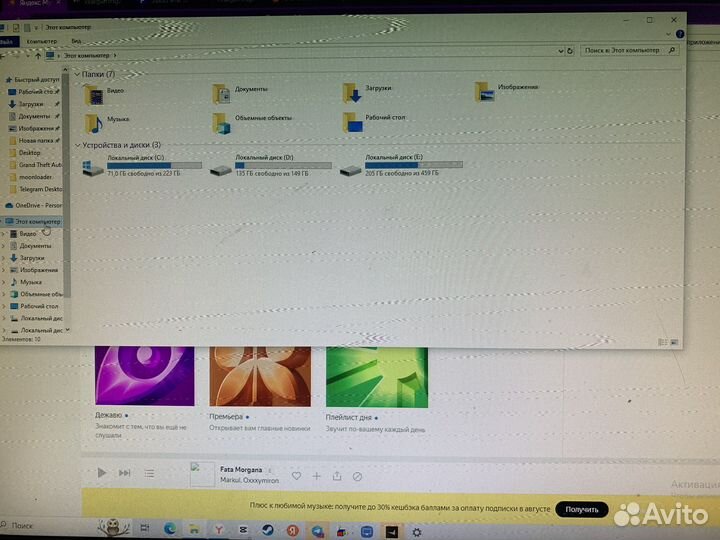
Task: Open the Документы folder in main pane
Action: 222,93
